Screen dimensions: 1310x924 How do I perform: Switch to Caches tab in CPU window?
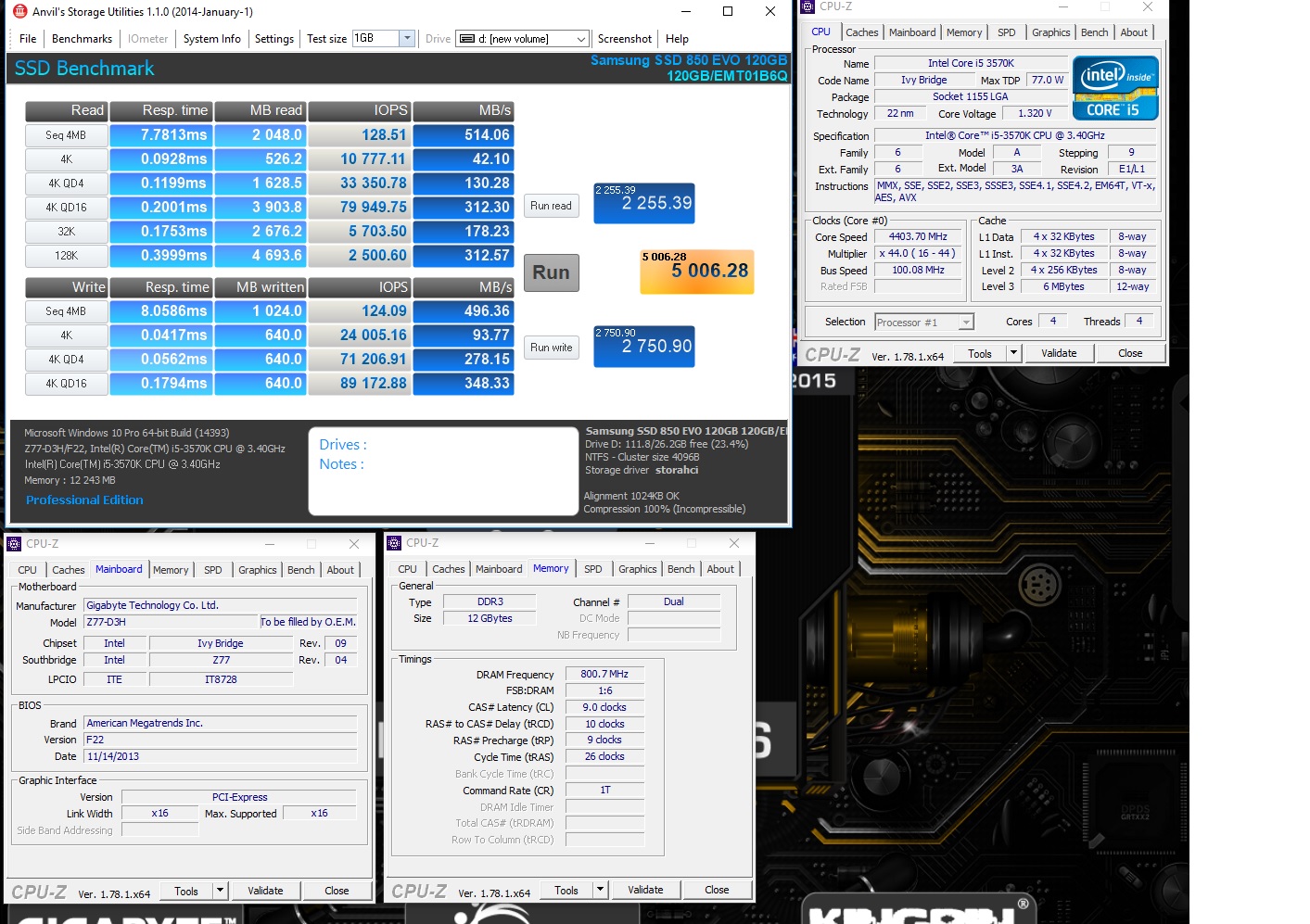coord(861,32)
